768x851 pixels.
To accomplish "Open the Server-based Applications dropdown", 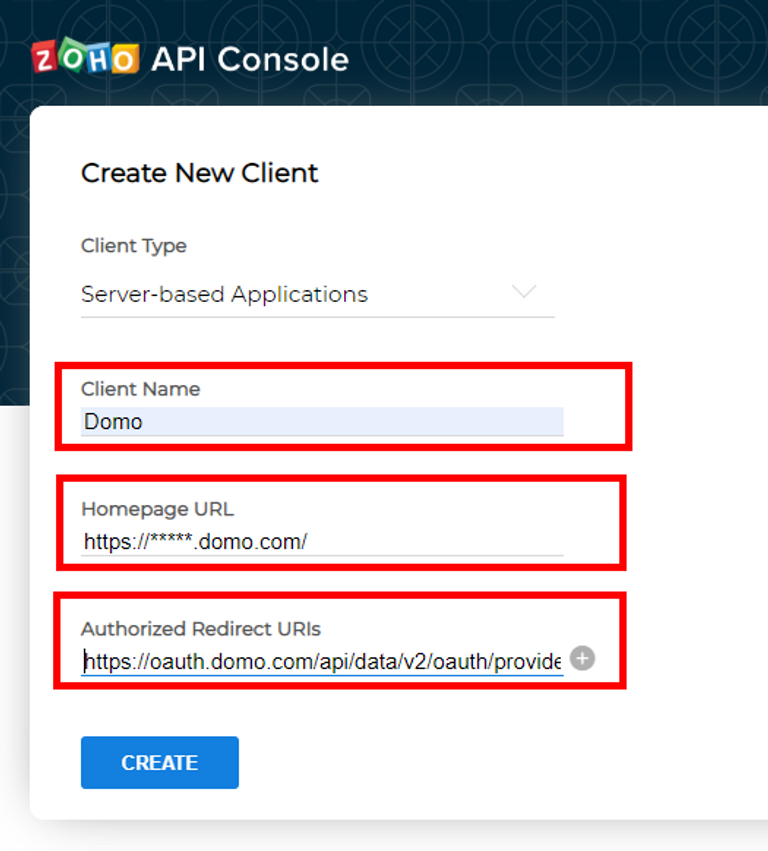I will click(318, 295).
